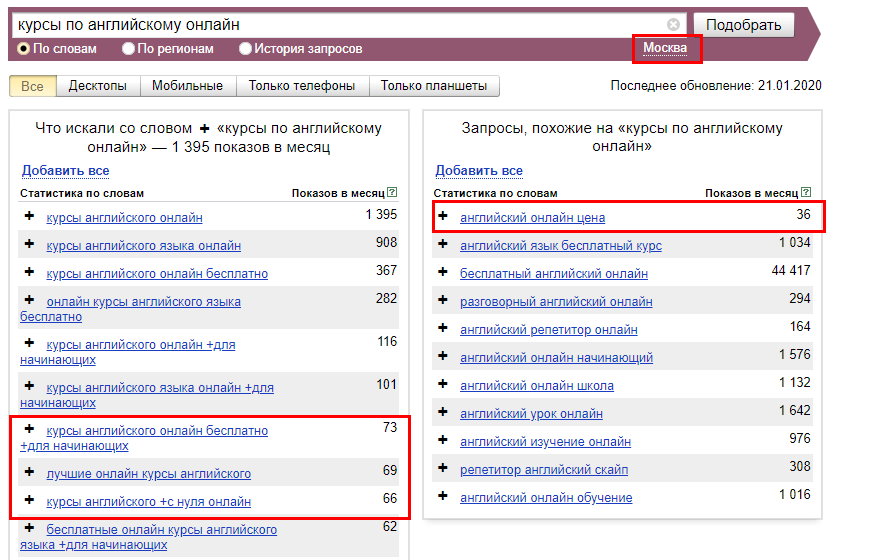Viewport: 874px width, 560px height.
Task: Switch to 'Только планшеты' tab
Action: (x=434, y=86)
